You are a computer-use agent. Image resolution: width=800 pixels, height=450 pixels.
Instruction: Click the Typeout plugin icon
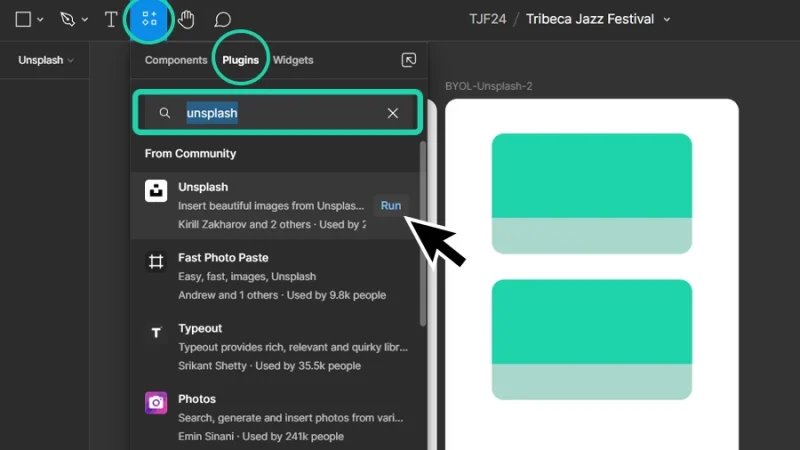point(156,333)
